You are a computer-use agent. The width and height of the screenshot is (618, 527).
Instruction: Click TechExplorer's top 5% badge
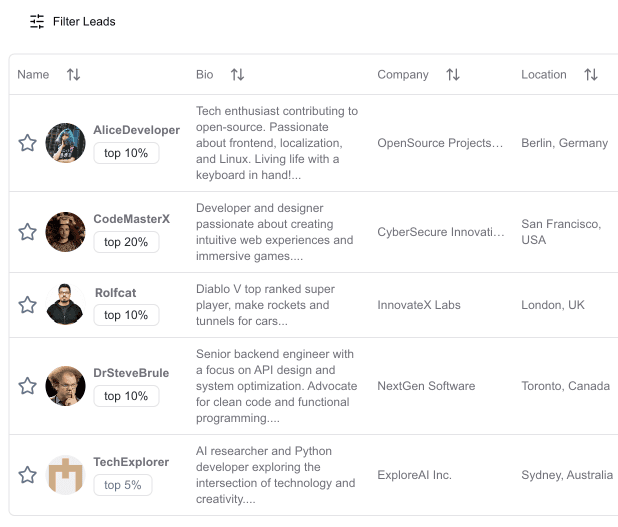[x=123, y=485]
